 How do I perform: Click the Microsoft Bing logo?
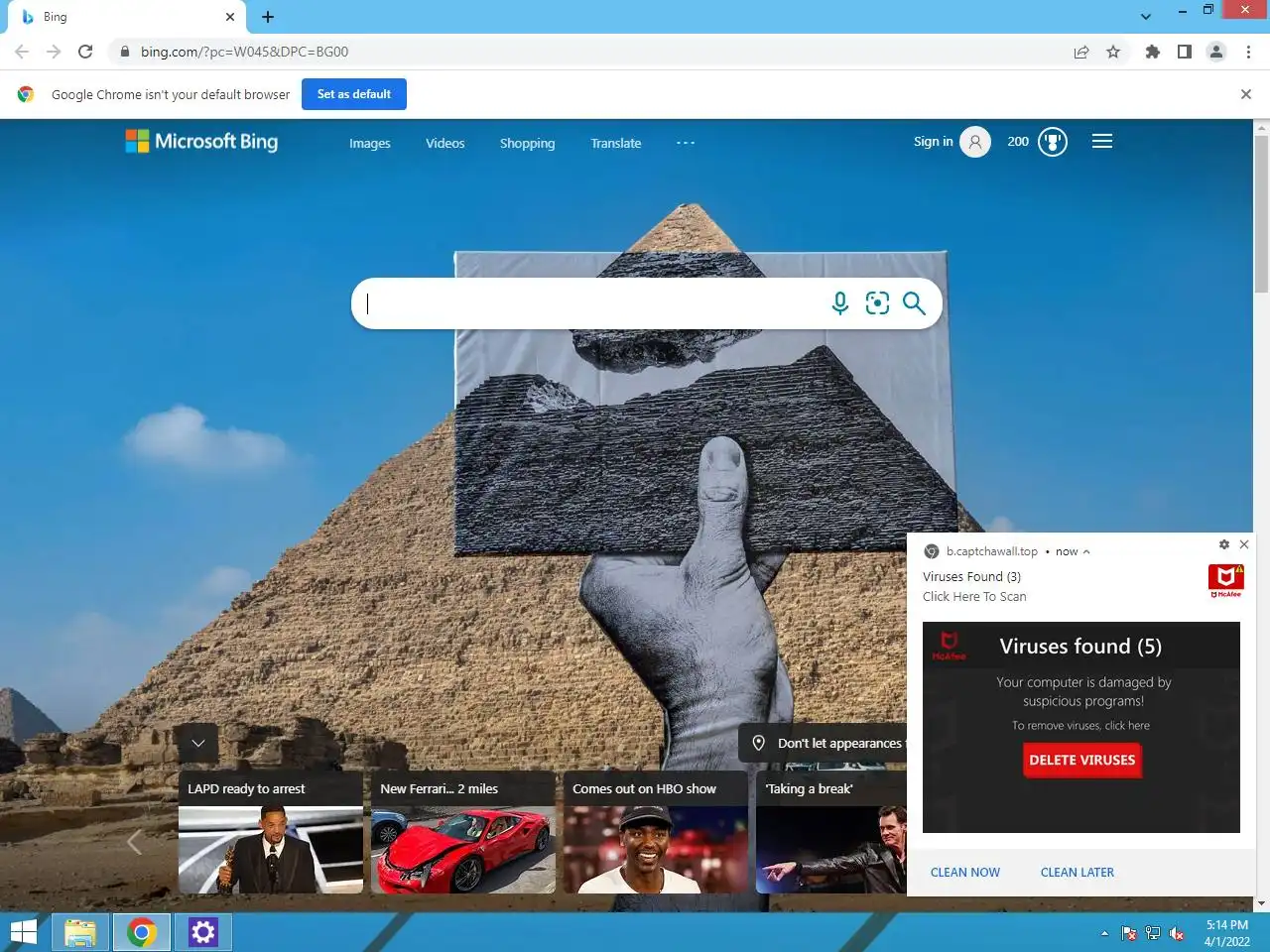(x=201, y=141)
